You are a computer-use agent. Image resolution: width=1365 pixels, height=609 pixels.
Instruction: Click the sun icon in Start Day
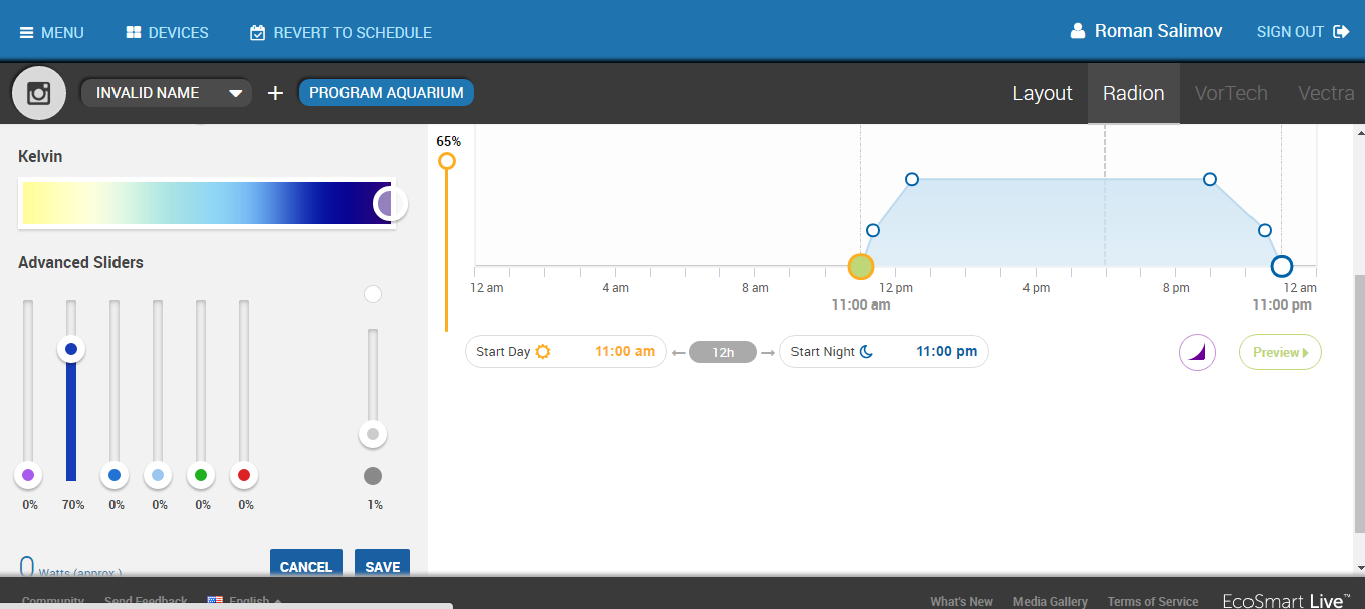click(x=543, y=352)
